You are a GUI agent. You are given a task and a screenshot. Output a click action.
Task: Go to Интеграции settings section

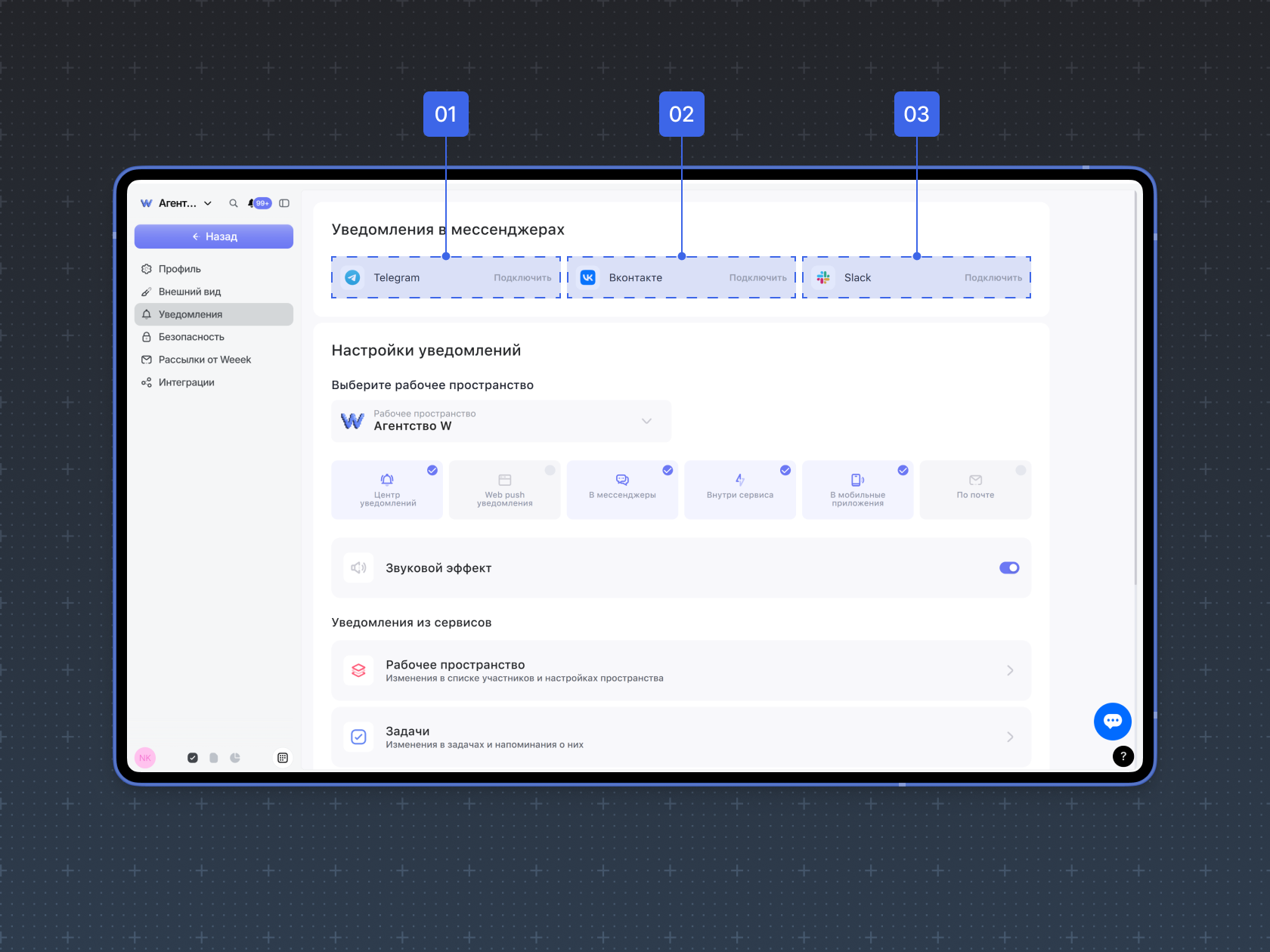[x=186, y=382]
